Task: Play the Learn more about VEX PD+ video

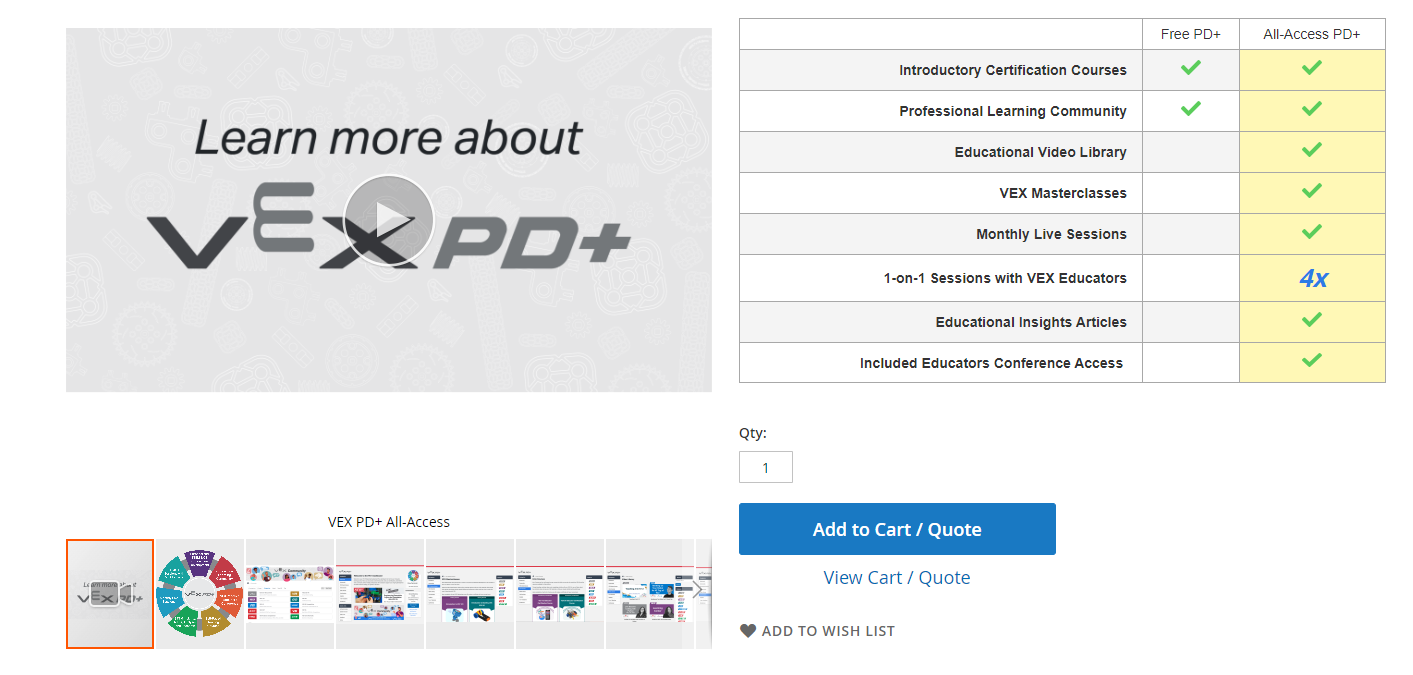Action: click(388, 220)
